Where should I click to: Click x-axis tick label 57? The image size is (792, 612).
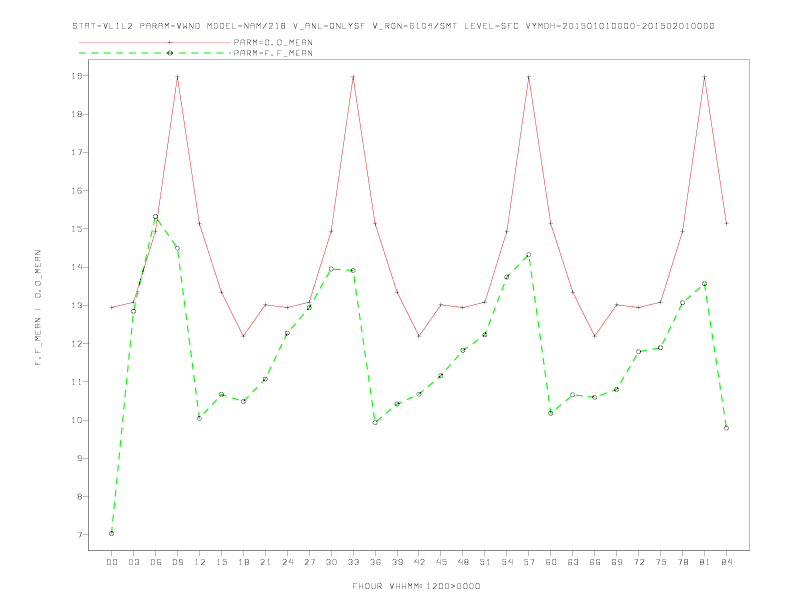pyautogui.click(x=529, y=562)
